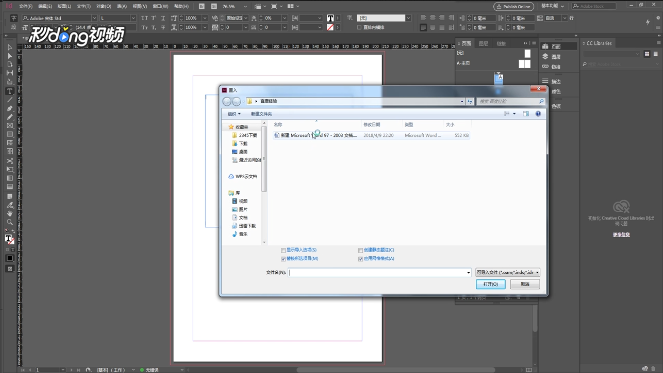Click the toolbox fill and stroke swatch
663x373 pixels.
click(9, 239)
